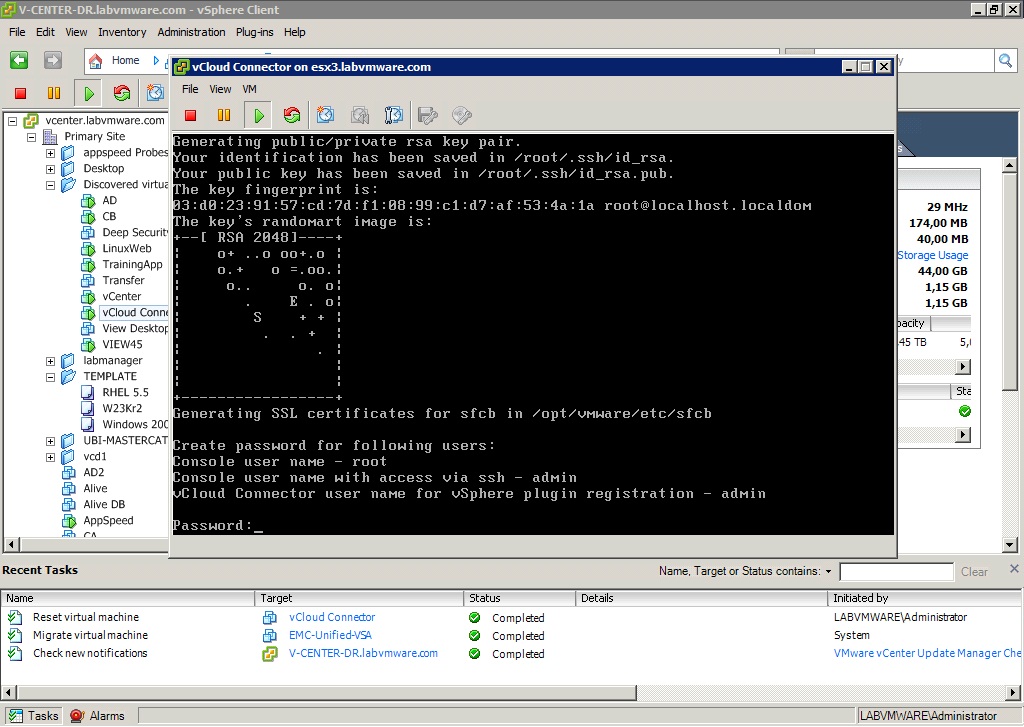Image resolution: width=1024 pixels, height=727 pixels.
Task: Expand the appspeed Probes folder
Action: [50, 153]
